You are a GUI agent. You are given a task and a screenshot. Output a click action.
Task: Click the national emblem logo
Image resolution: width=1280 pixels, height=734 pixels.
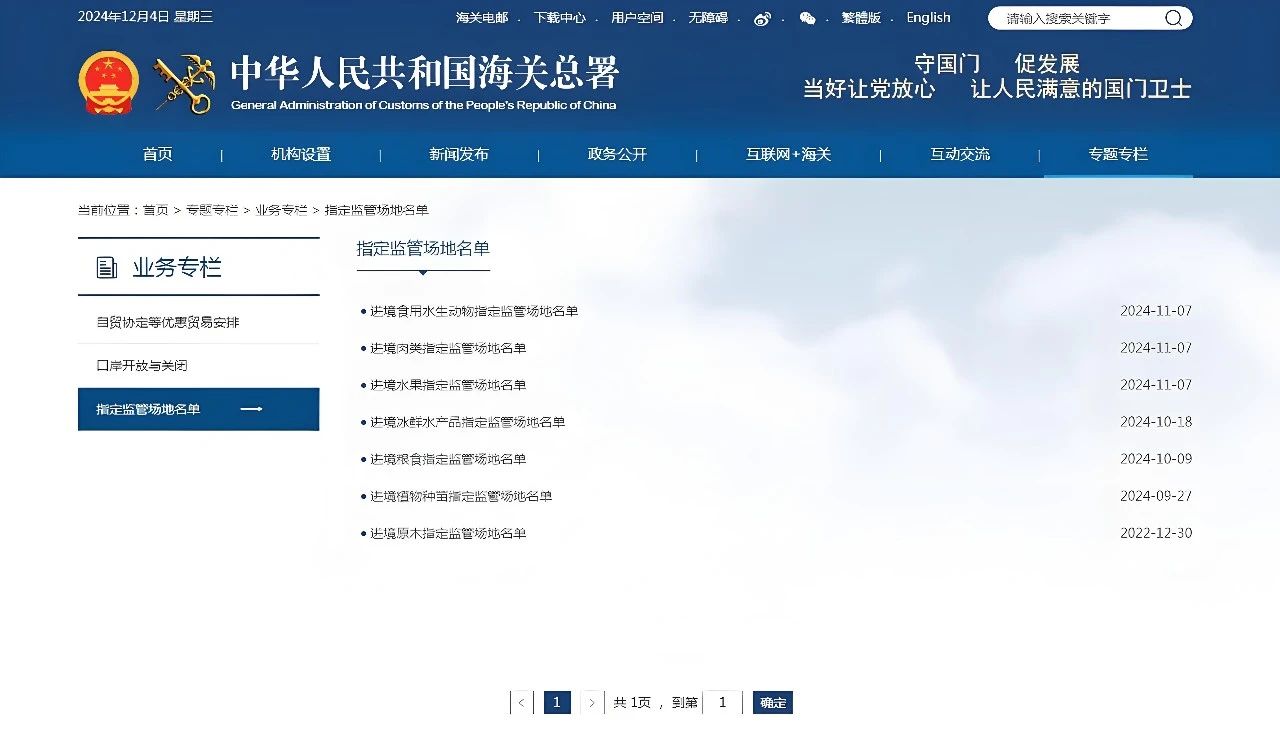pos(109,83)
